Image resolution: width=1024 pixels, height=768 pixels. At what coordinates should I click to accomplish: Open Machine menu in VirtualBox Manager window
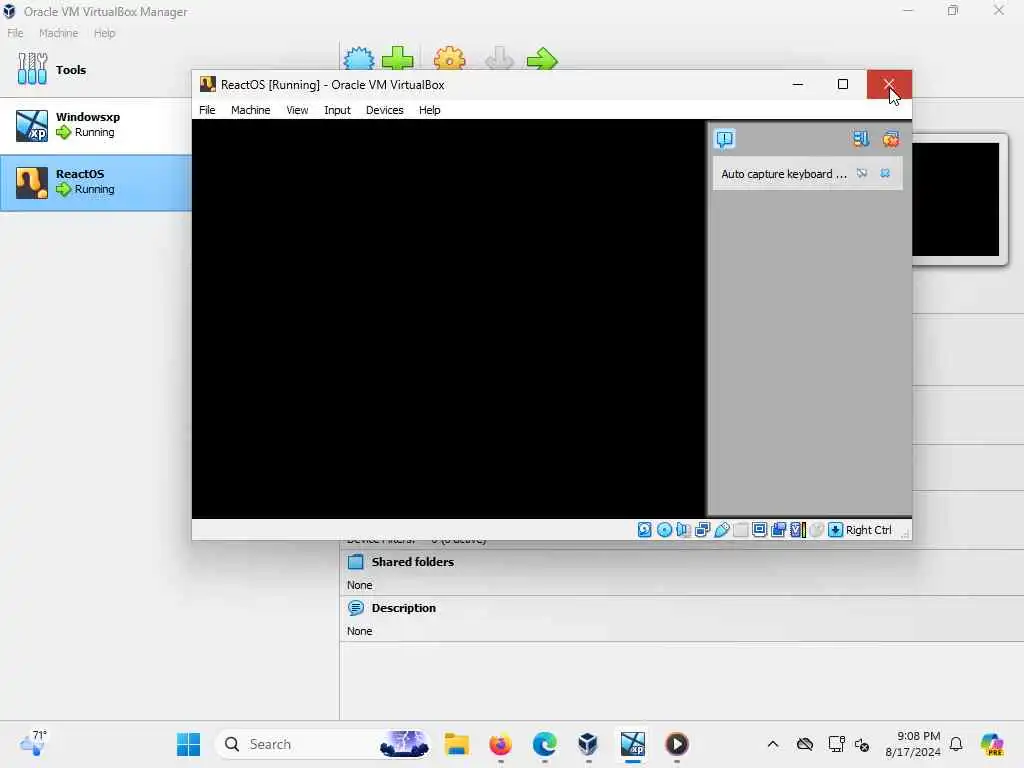click(58, 33)
